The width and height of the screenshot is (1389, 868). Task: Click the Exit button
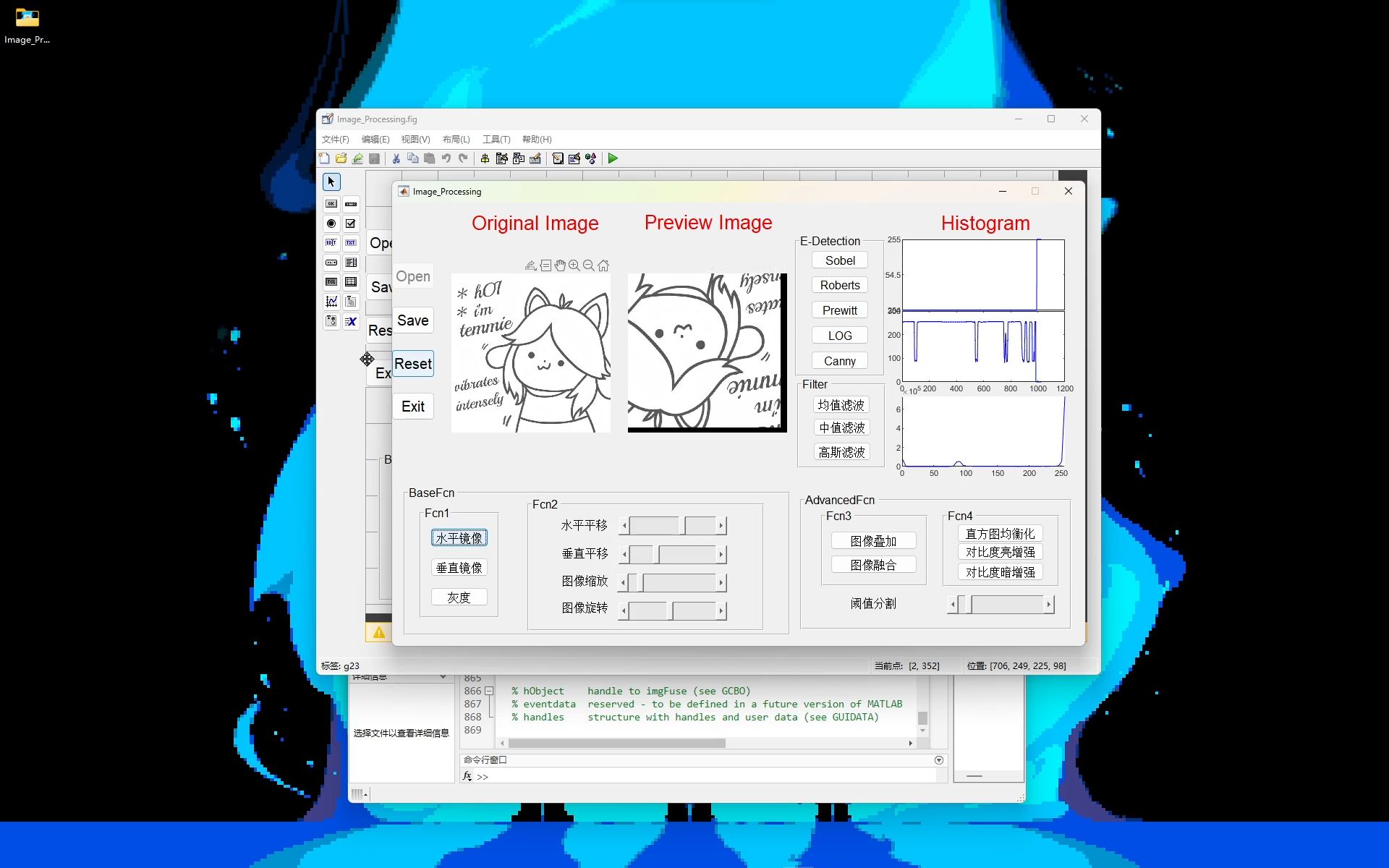[x=413, y=407]
